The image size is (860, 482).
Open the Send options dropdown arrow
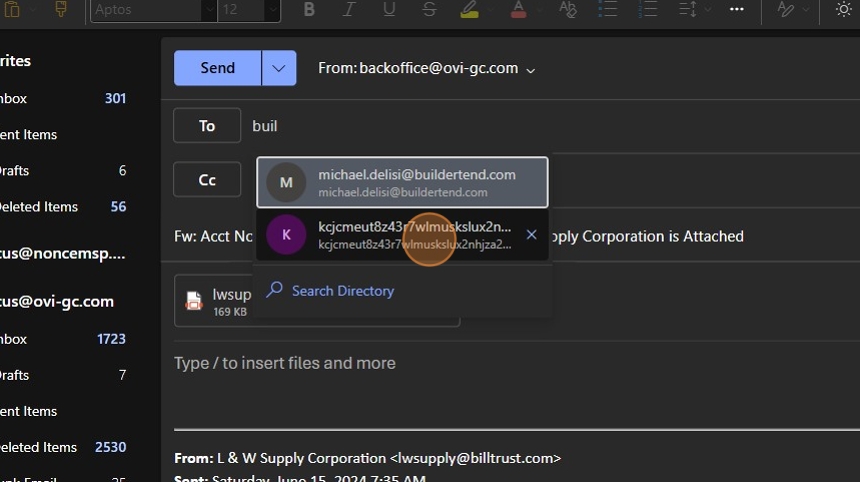[279, 68]
